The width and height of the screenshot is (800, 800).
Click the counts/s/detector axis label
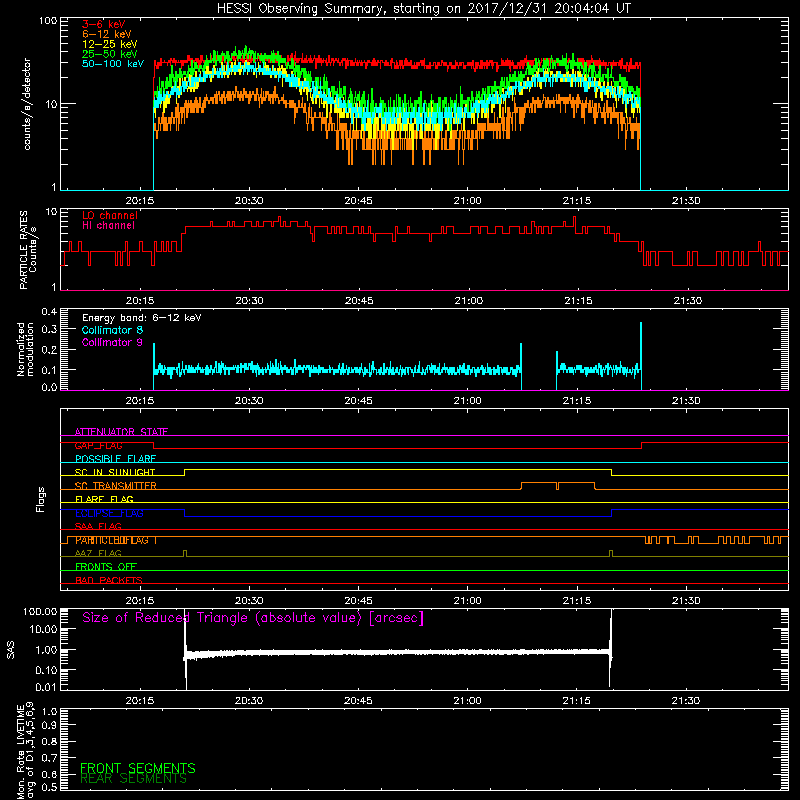27,104
